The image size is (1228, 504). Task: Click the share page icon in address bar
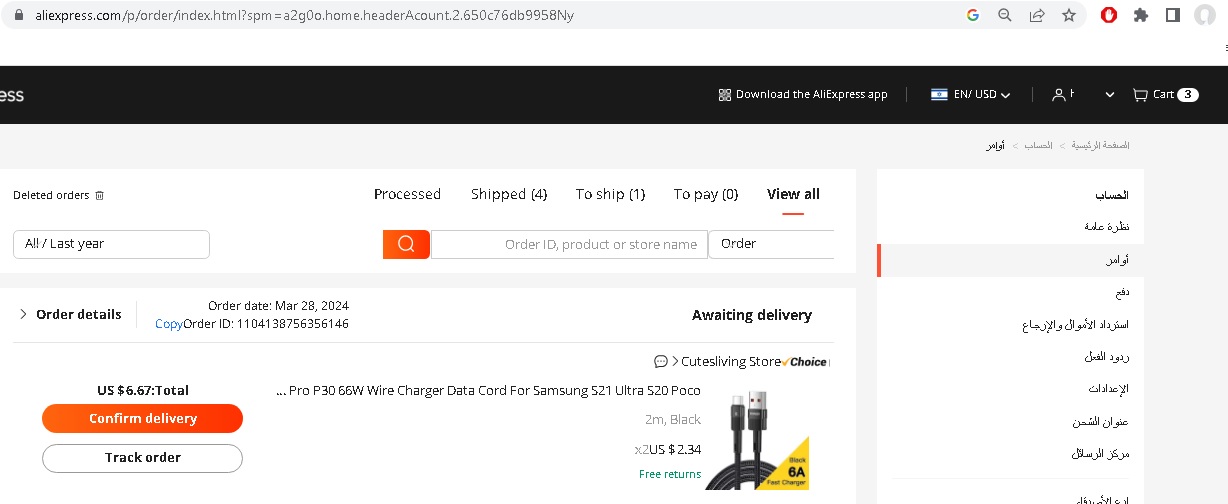coord(1037,15)
